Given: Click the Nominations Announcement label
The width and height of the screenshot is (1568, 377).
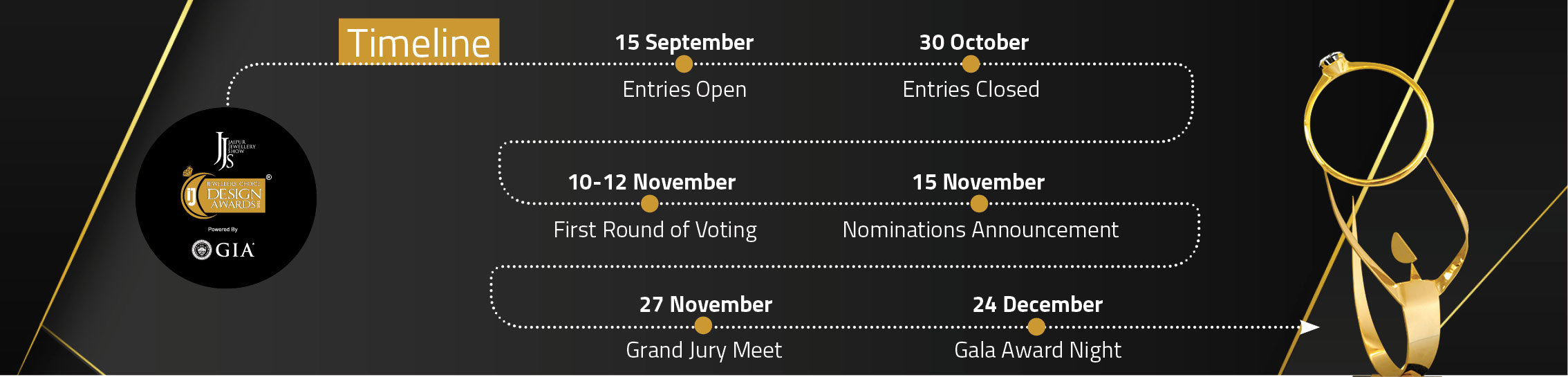Looking at the screenshot, I should pos(980,230).
